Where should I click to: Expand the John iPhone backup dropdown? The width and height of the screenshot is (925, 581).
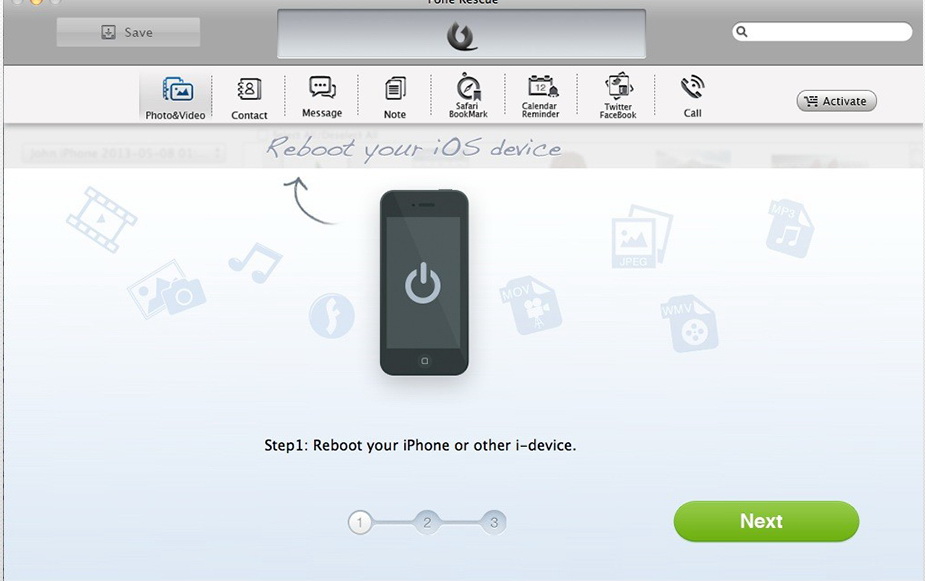coord(124,153)
